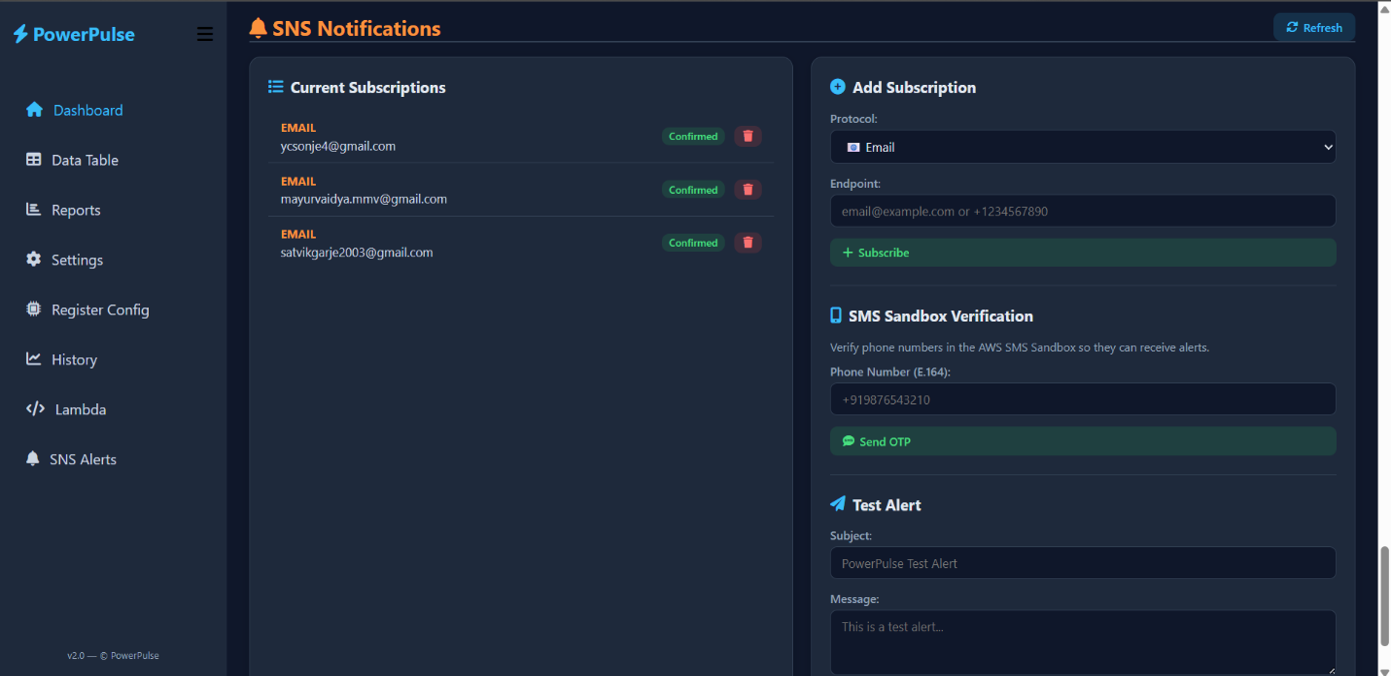Focus the Endpoint input field
1391x676 pixels.
pyautogui.click(x=1083, y=211)
